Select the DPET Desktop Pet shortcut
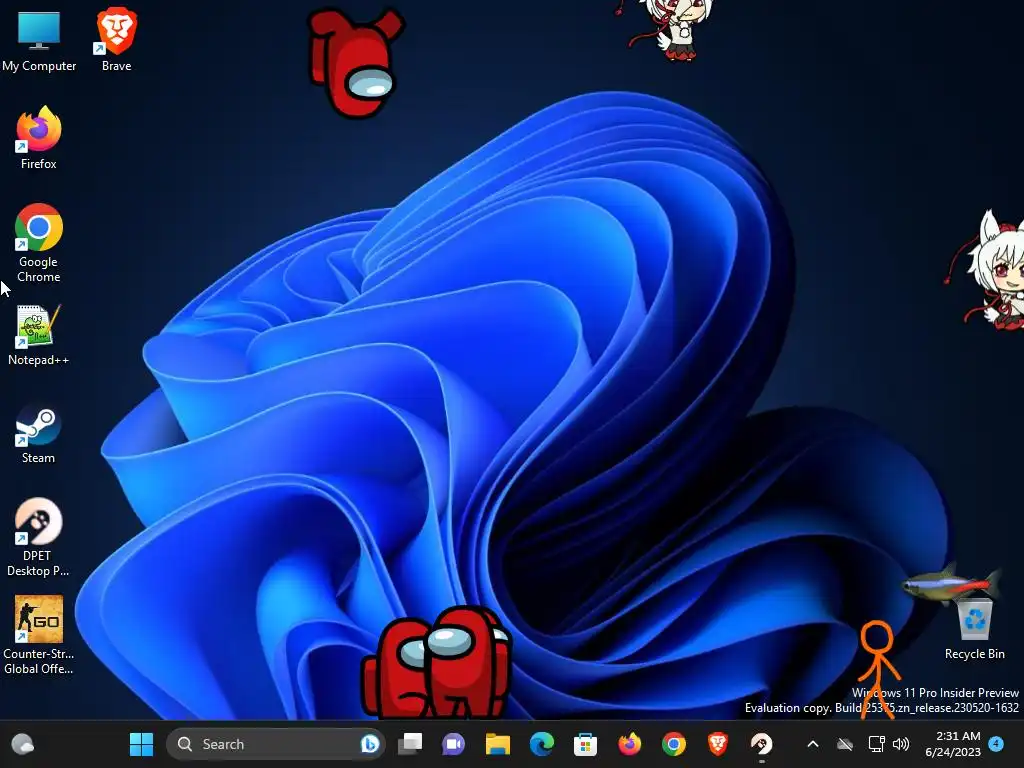 click(38, 537)
